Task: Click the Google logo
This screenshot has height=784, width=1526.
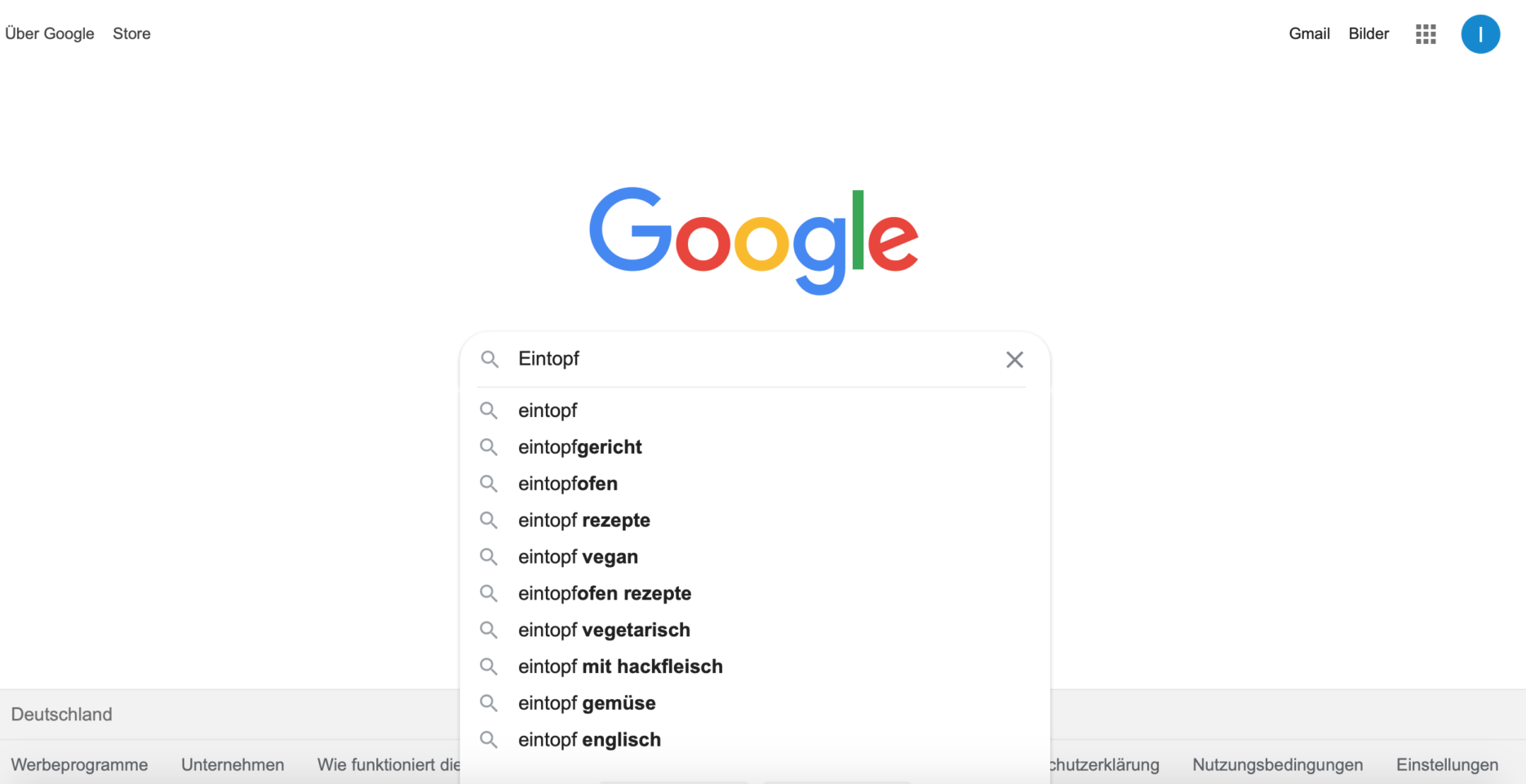Action: click(x=754, y=240)
